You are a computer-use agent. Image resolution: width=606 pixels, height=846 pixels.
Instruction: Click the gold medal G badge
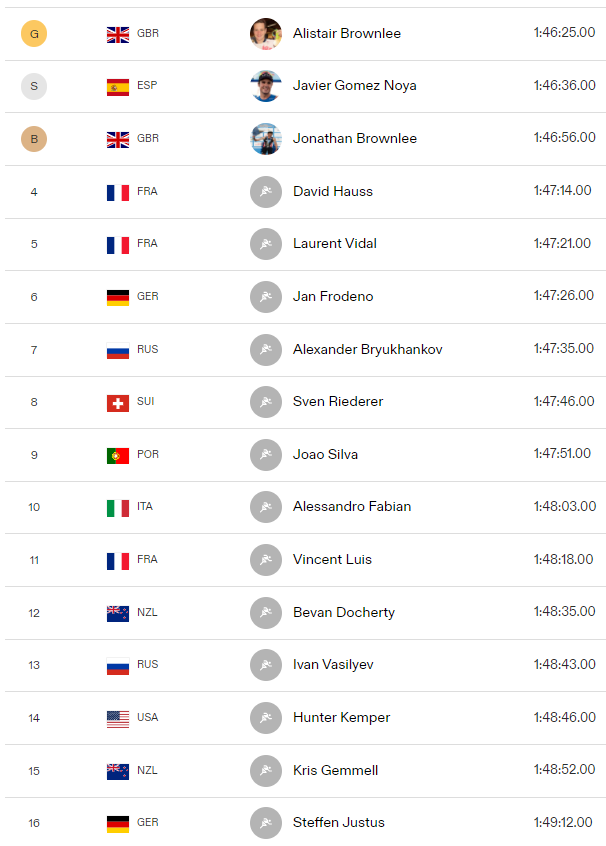(x=34, y=33)
